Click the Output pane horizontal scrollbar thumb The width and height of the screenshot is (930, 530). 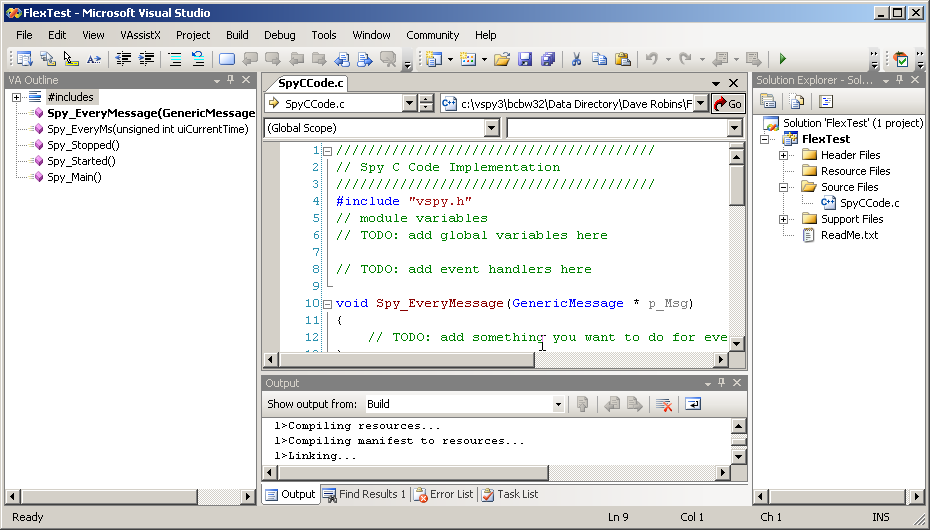[413, 472]
